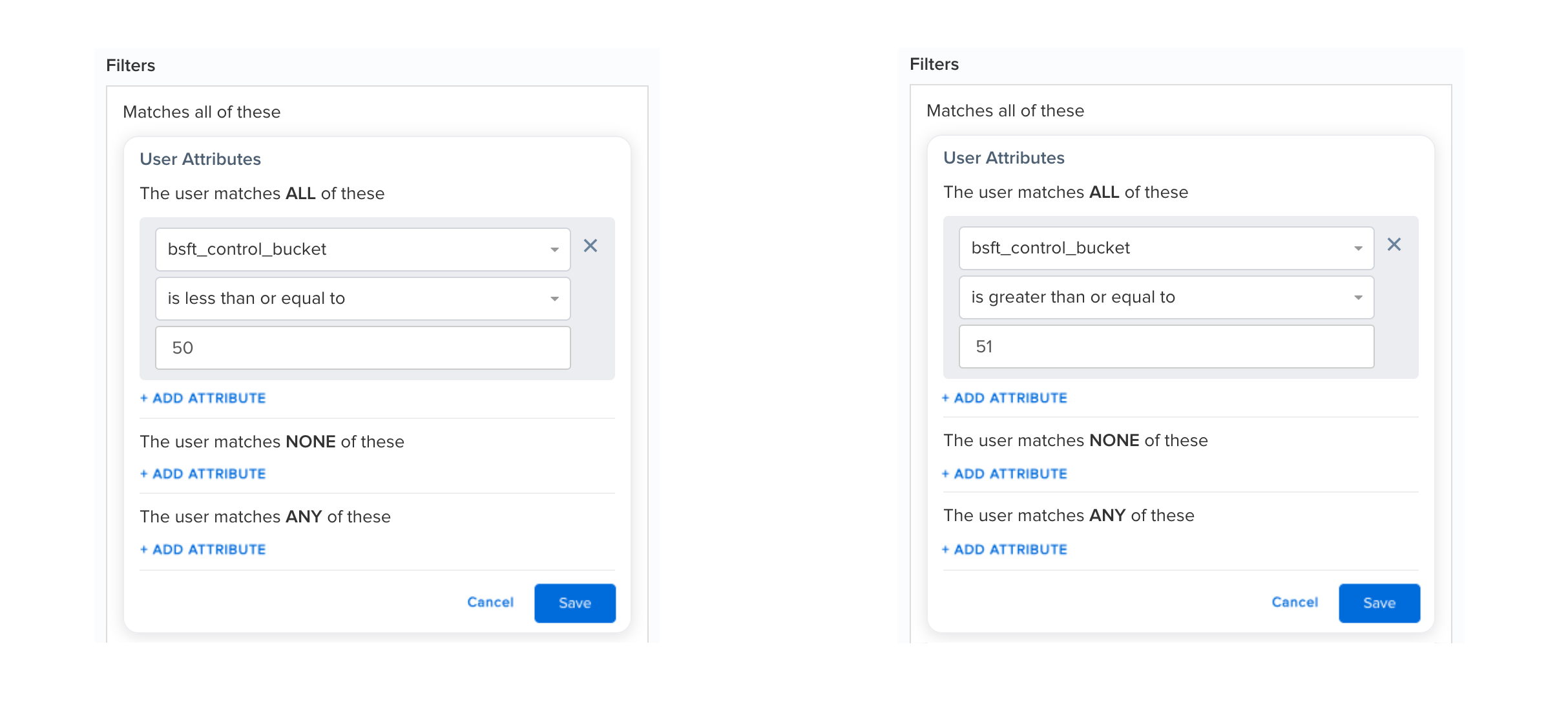1568x706 pixels.
Task: Click the left 'Filters' title
Action: tap(131, 65)
